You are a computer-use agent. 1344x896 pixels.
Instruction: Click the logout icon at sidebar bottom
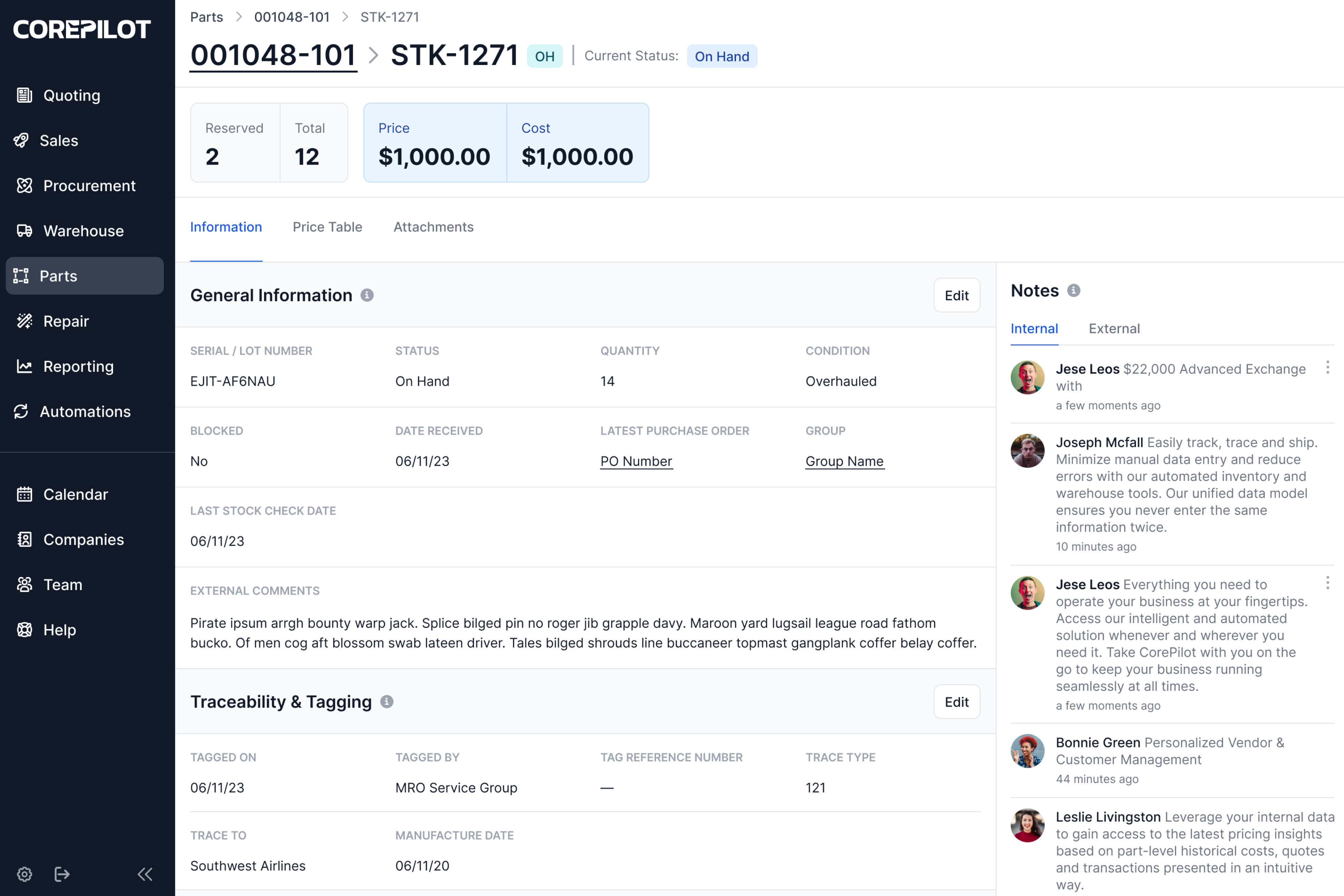pyautogui.click(x=62, y=874)
